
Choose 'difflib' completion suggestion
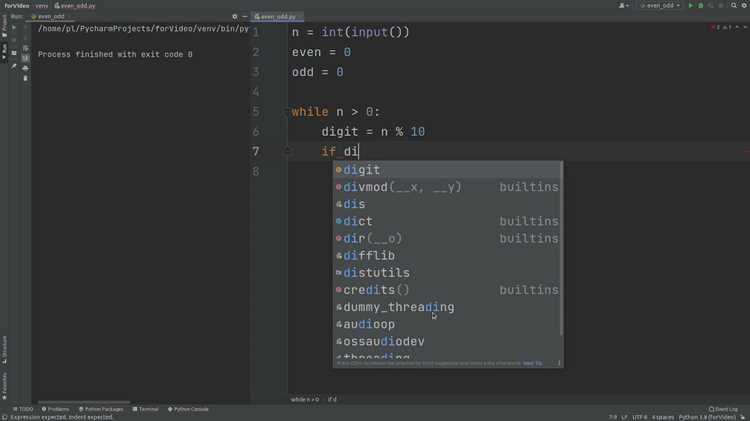448,256
